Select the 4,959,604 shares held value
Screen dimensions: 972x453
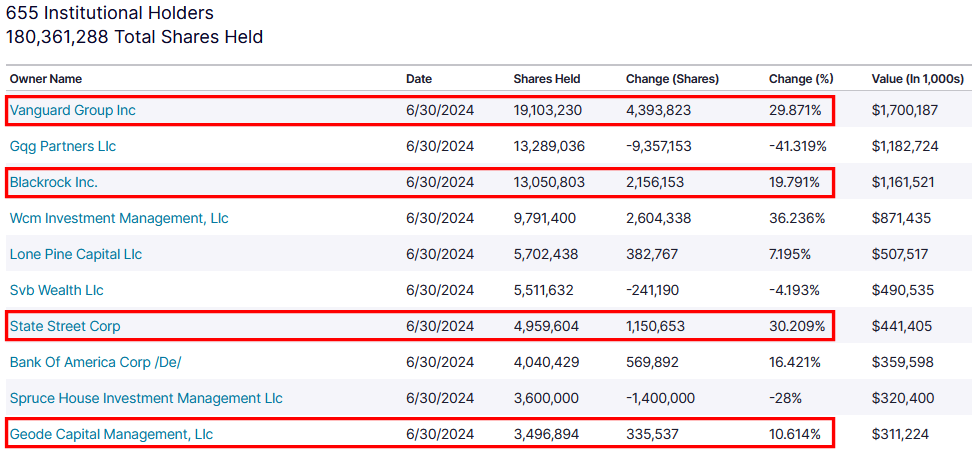[547, 327]
